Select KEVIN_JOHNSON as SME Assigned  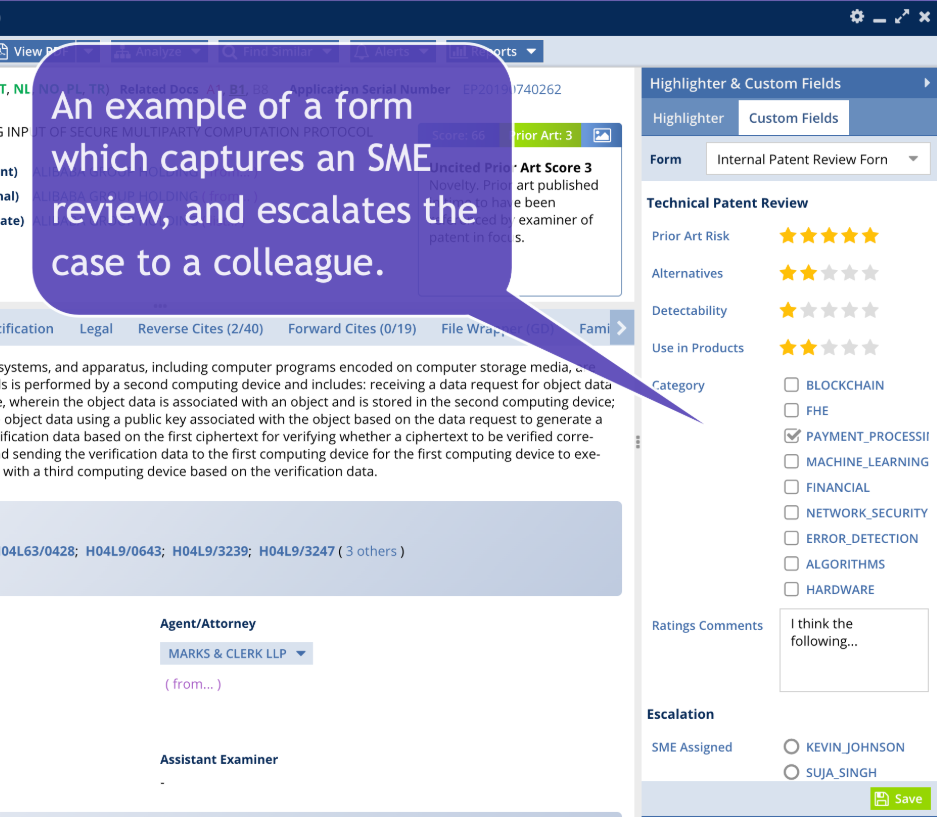pyautogui.click(x=791, y=747)
